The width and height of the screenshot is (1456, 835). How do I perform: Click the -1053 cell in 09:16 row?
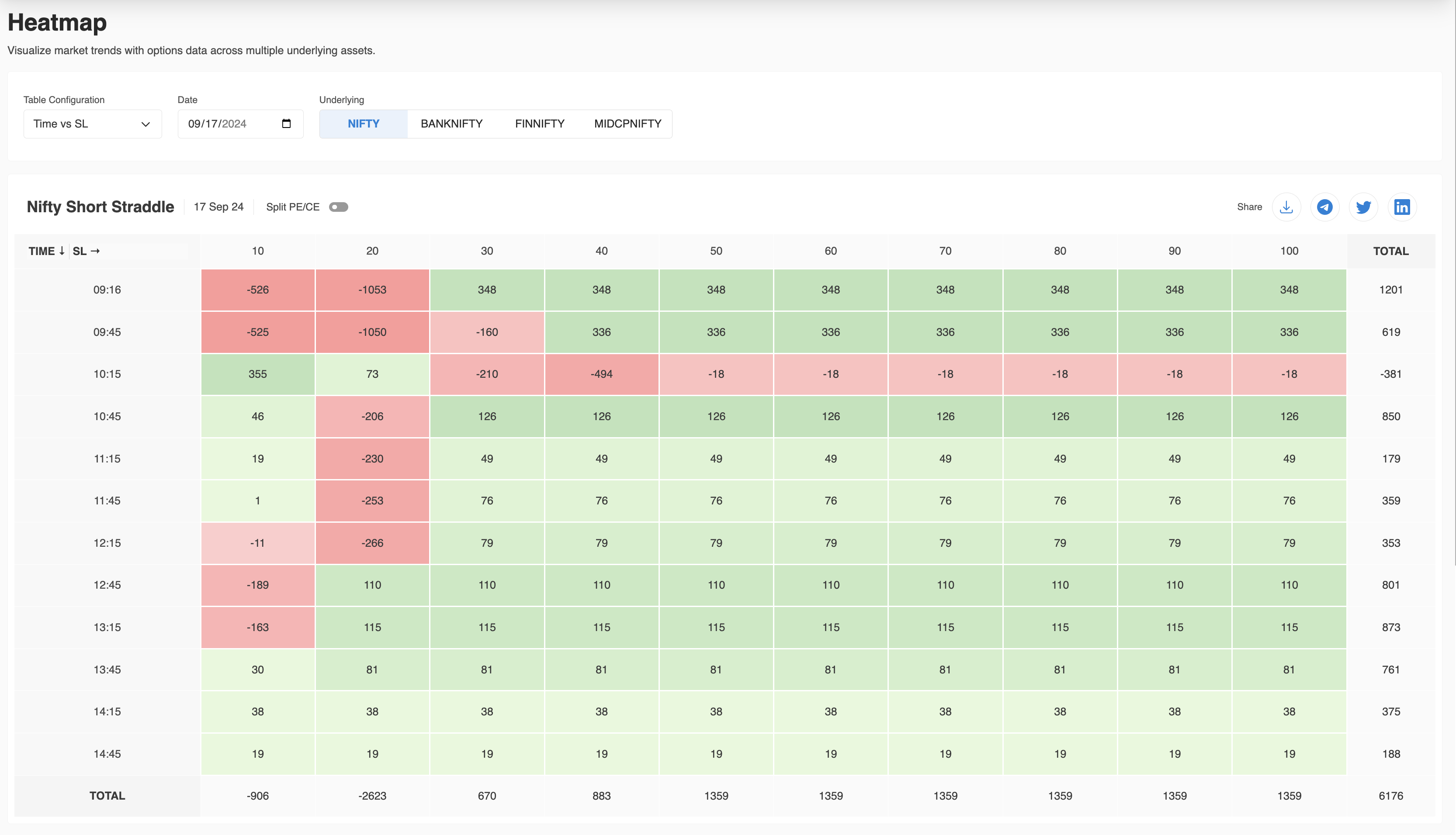(x=372, y=290)
